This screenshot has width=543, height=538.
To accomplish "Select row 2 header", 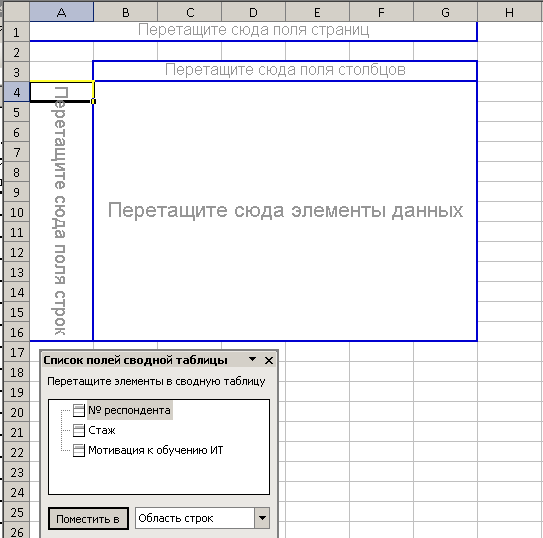I will tap(16, 52).
